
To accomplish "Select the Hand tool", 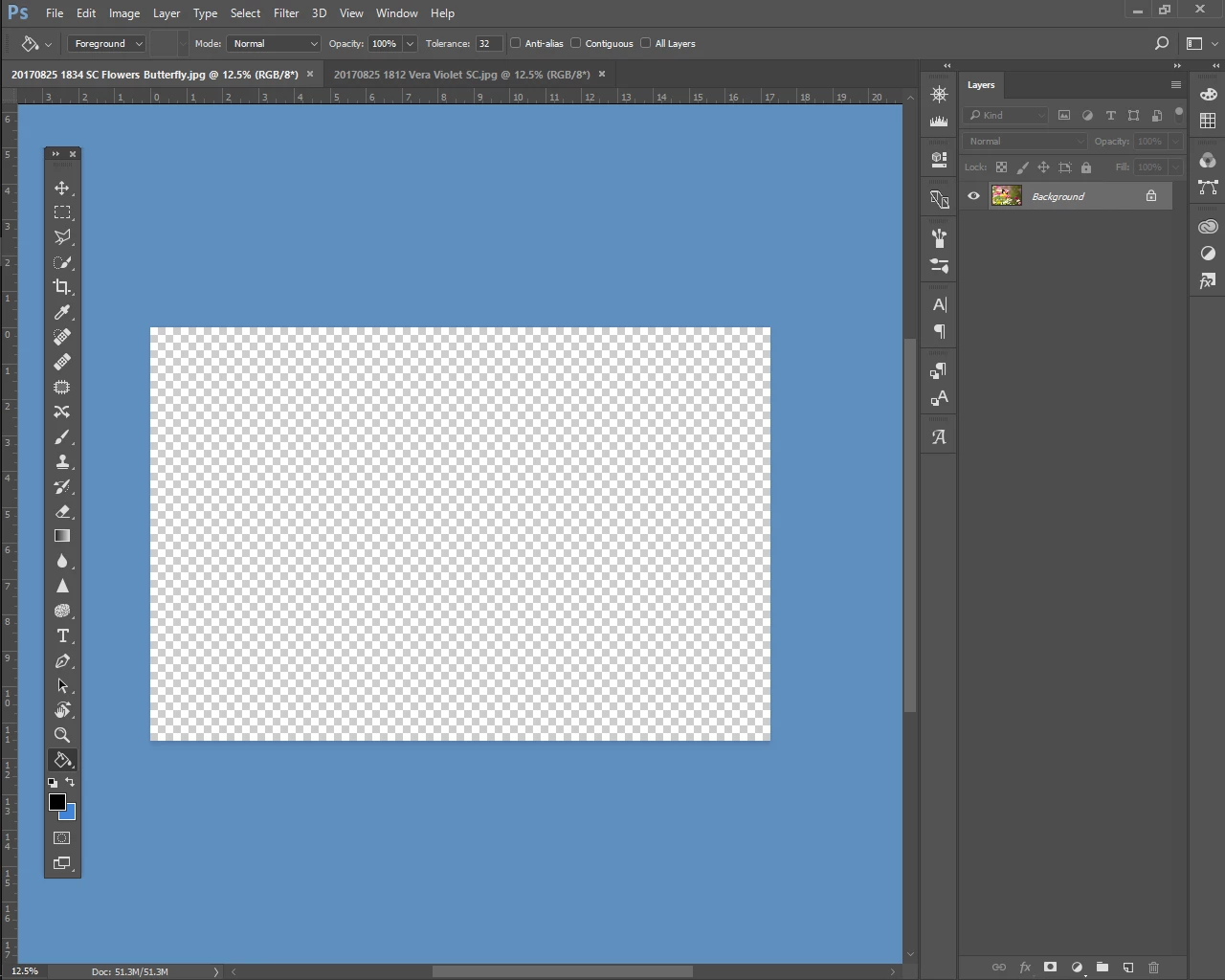I will pos(62,710).
